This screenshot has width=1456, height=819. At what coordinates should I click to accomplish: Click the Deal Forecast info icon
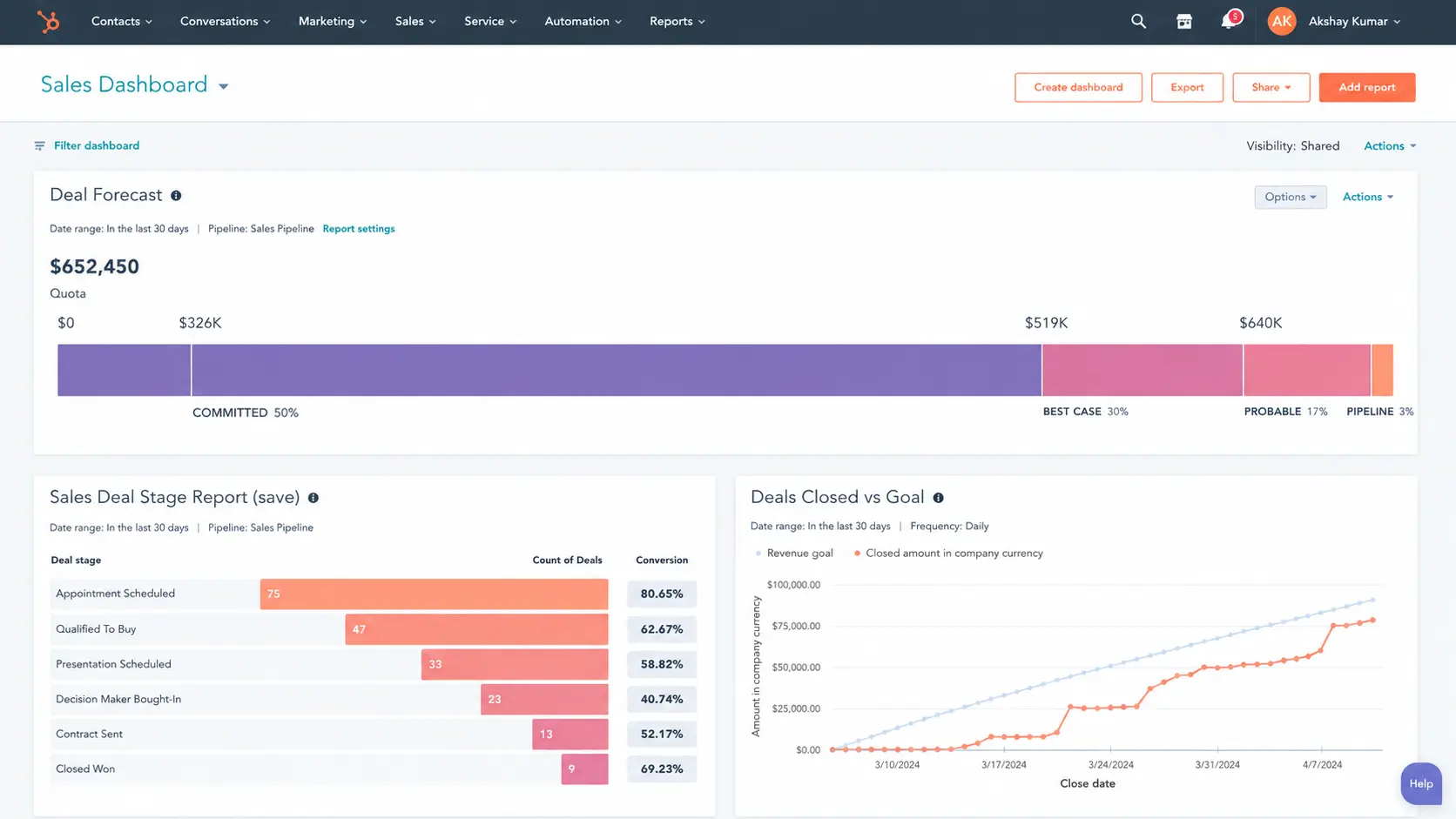click(176, 196)
